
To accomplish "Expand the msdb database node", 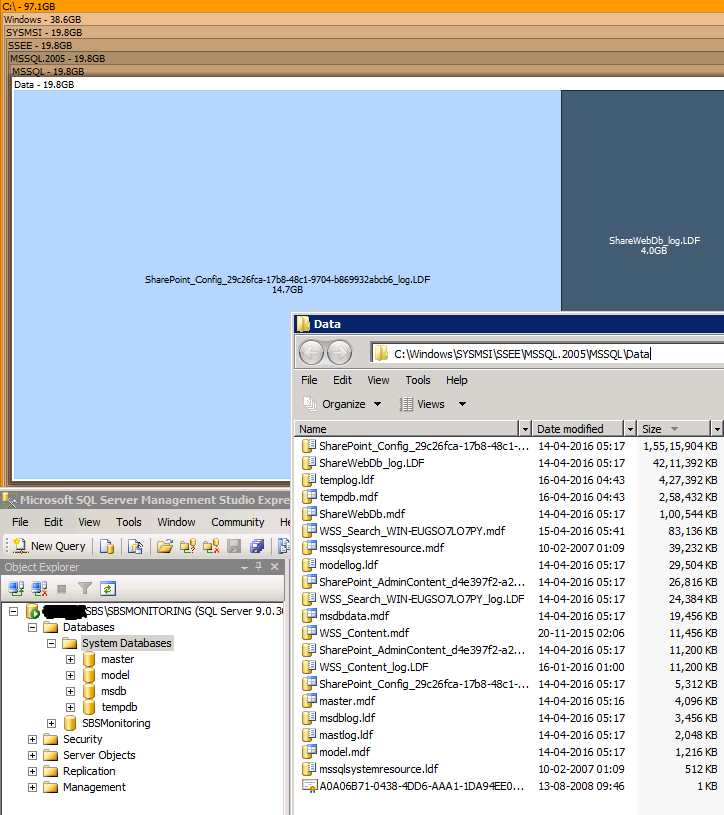I will 71,691.
